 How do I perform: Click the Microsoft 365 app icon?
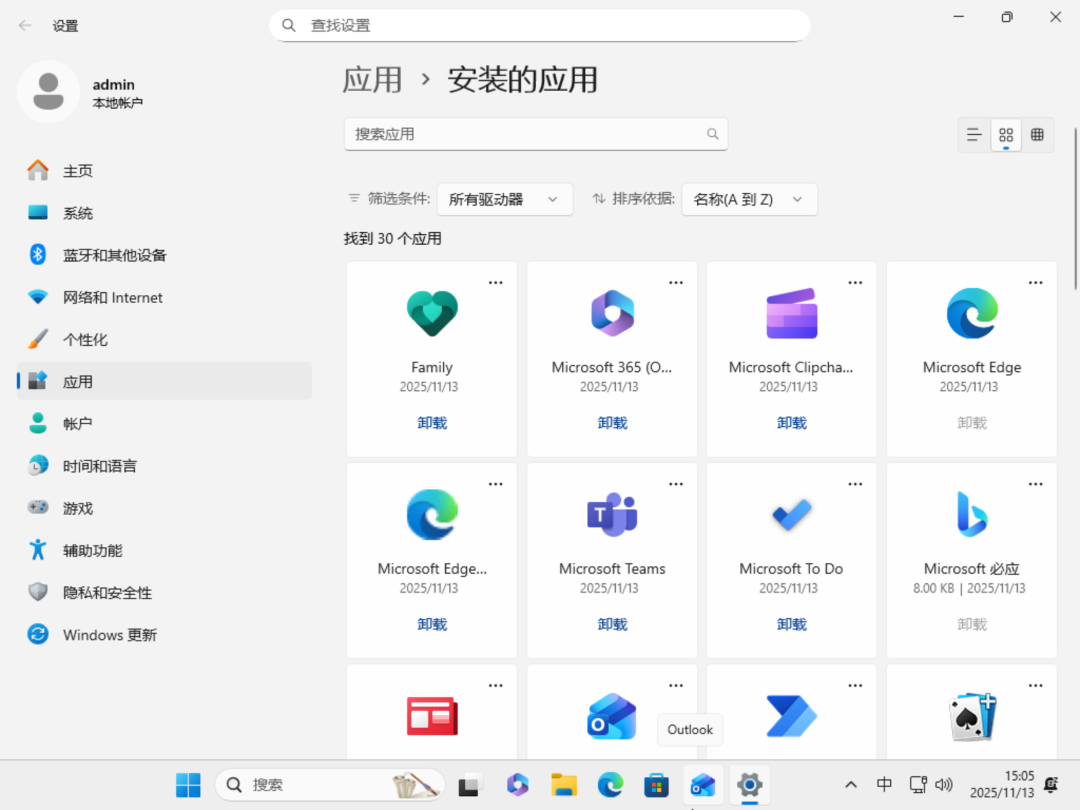pyautogui.click(x=612, y=313)
